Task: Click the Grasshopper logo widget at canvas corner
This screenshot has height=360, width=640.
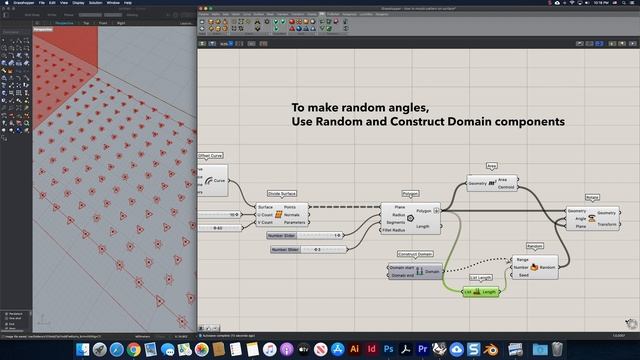Action: coord(631,324)
